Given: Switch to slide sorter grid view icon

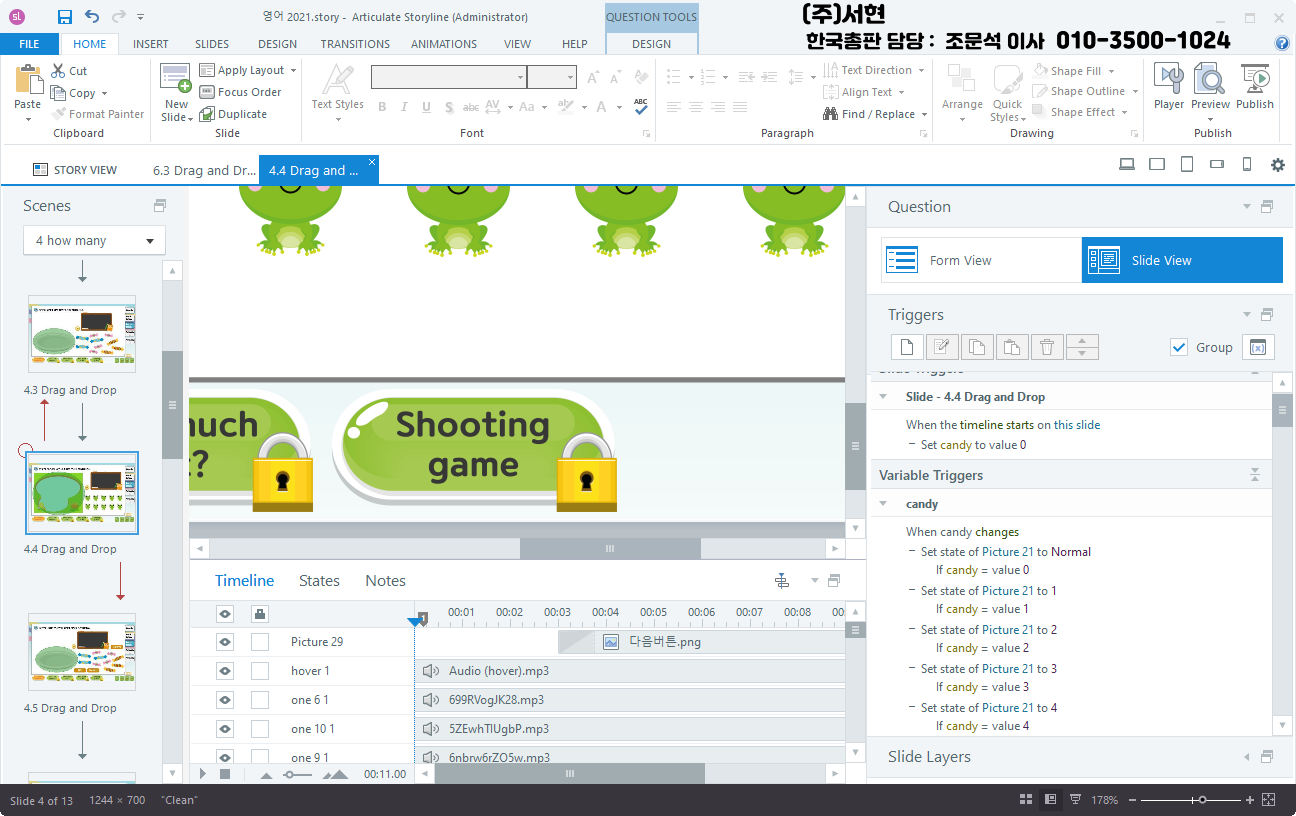Looking at the screenshot, I should coord(1025,800).
